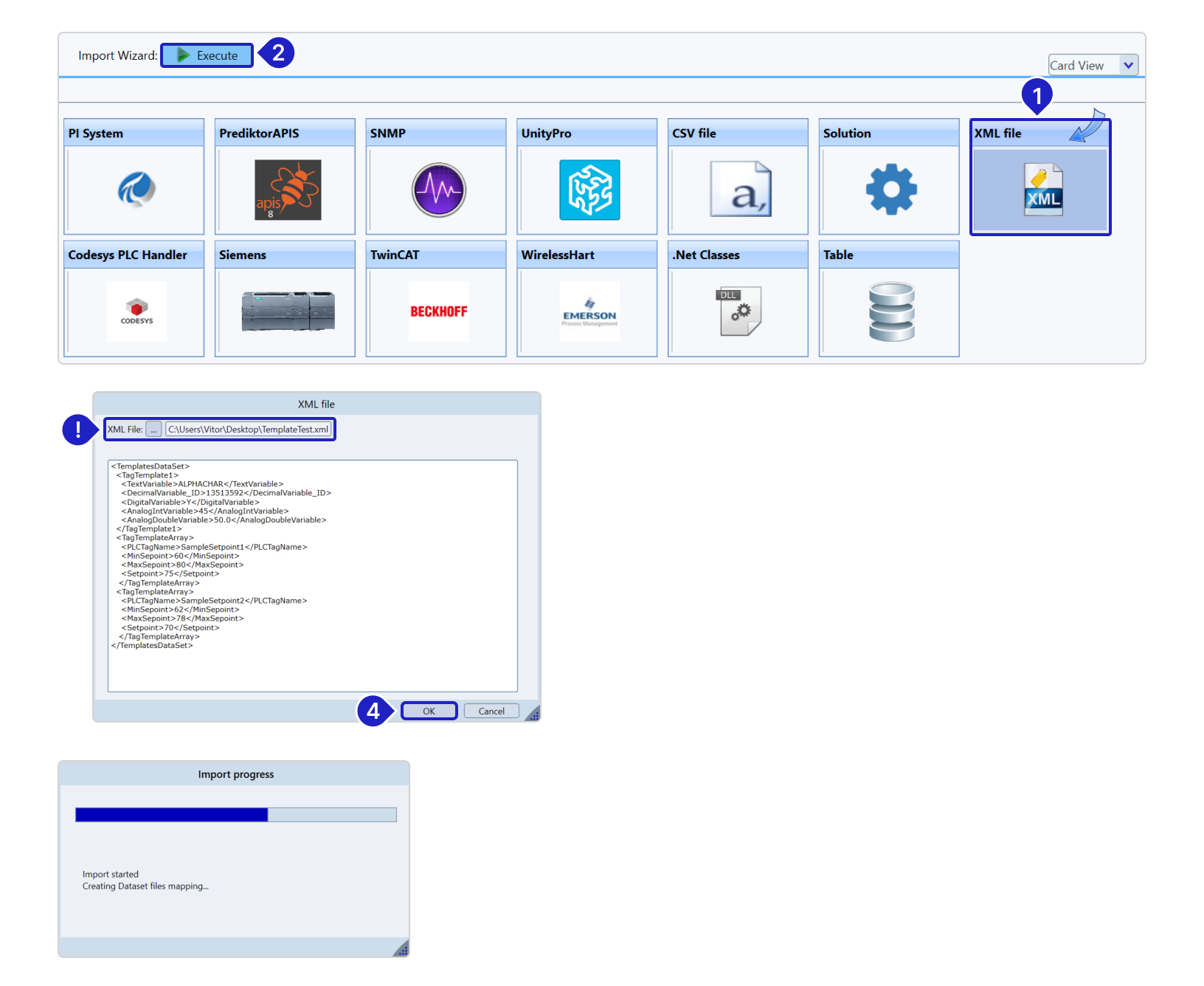1204x986 pixels.
Task: Choose the PrediktorAPIS bee icon
Action: coord(288,190)
